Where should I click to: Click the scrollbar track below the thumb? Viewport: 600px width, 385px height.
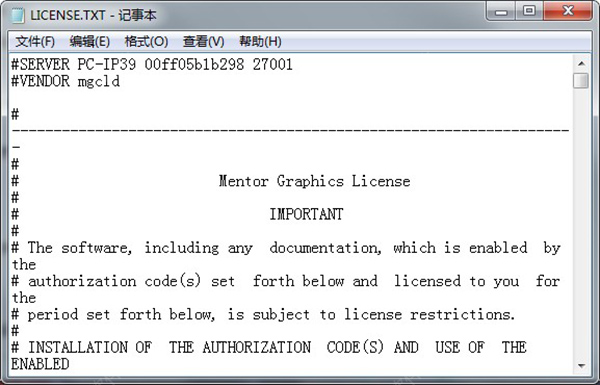581,223
